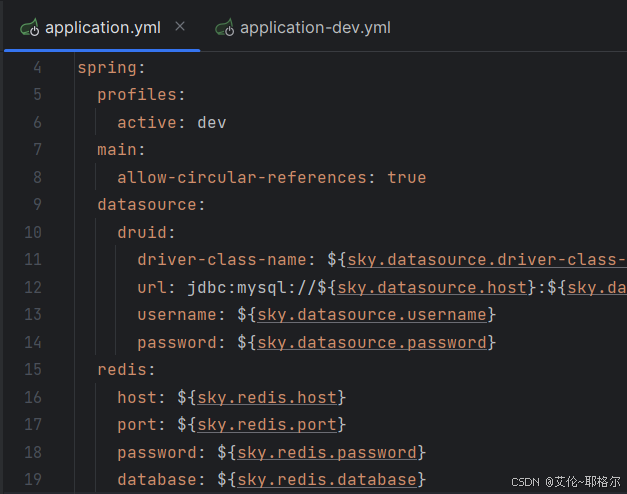Screen dimensions: 627x494
Task: Close the application.yml tab
Action: [180, 26]
